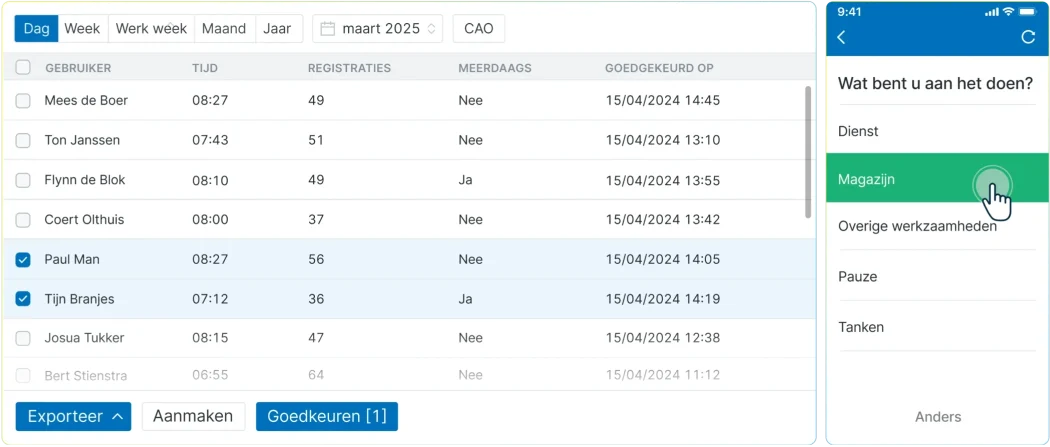Uncheck the Tijn Branjes row checkbox
This screenshot has width=1050, height=447.
coord(23,299)
